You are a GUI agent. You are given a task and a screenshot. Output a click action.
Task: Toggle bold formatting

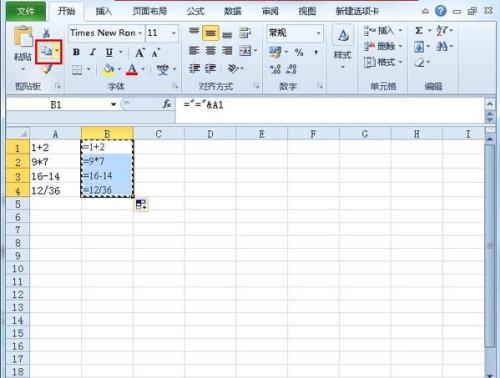coord(76,52)
